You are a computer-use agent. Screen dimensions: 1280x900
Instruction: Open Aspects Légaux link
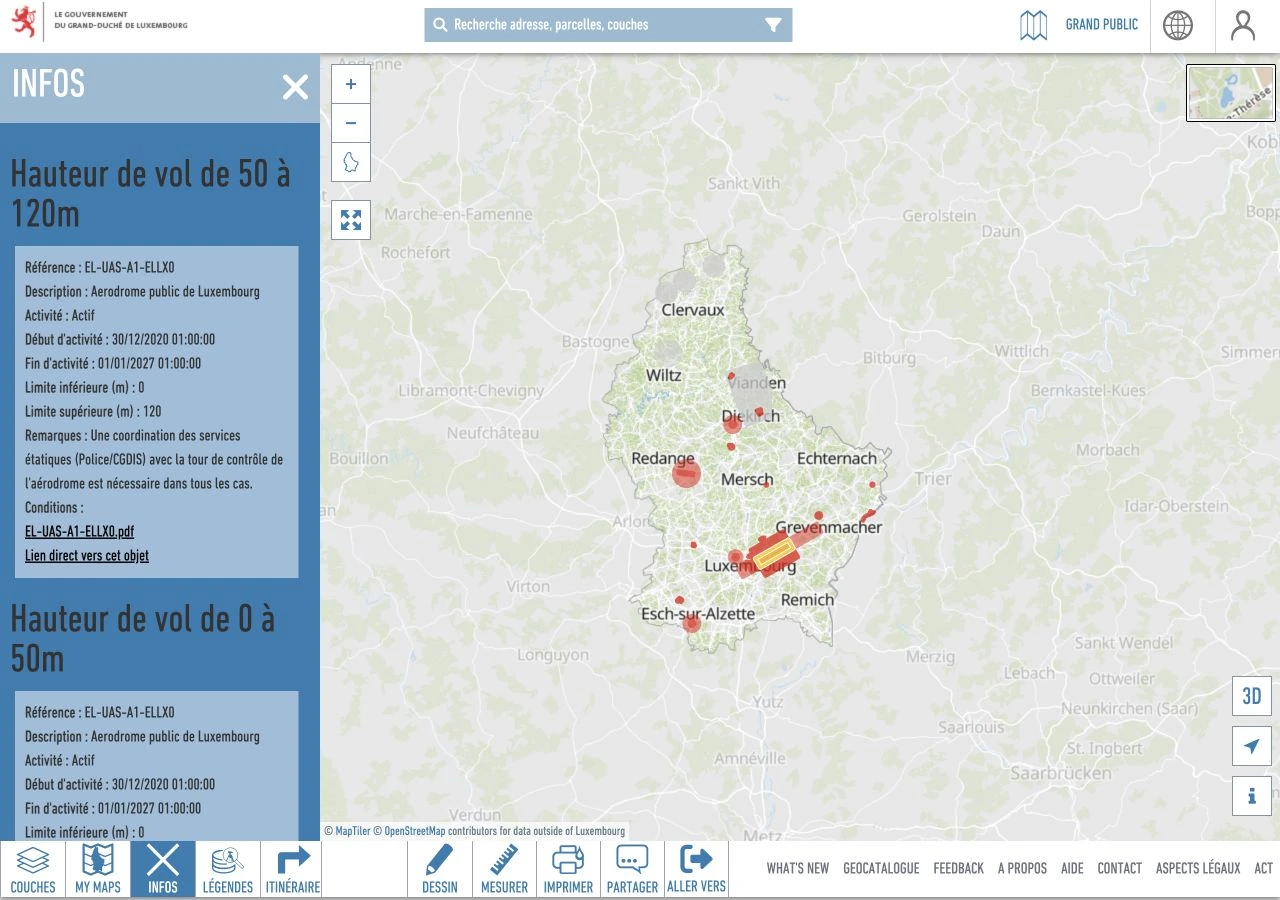point(1198,868)
